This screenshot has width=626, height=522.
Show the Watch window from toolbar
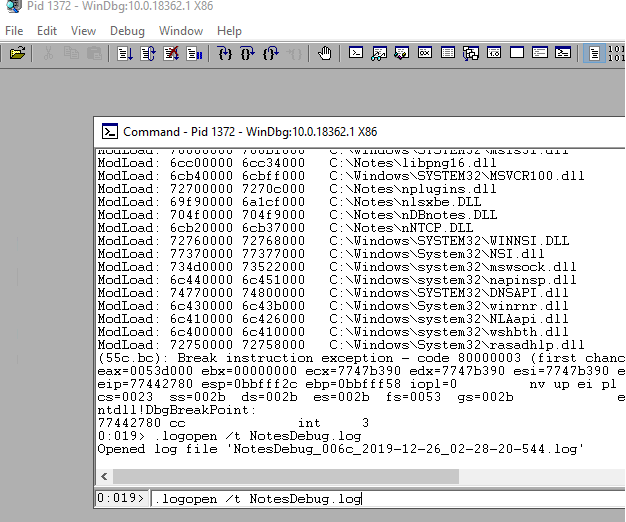379,53
